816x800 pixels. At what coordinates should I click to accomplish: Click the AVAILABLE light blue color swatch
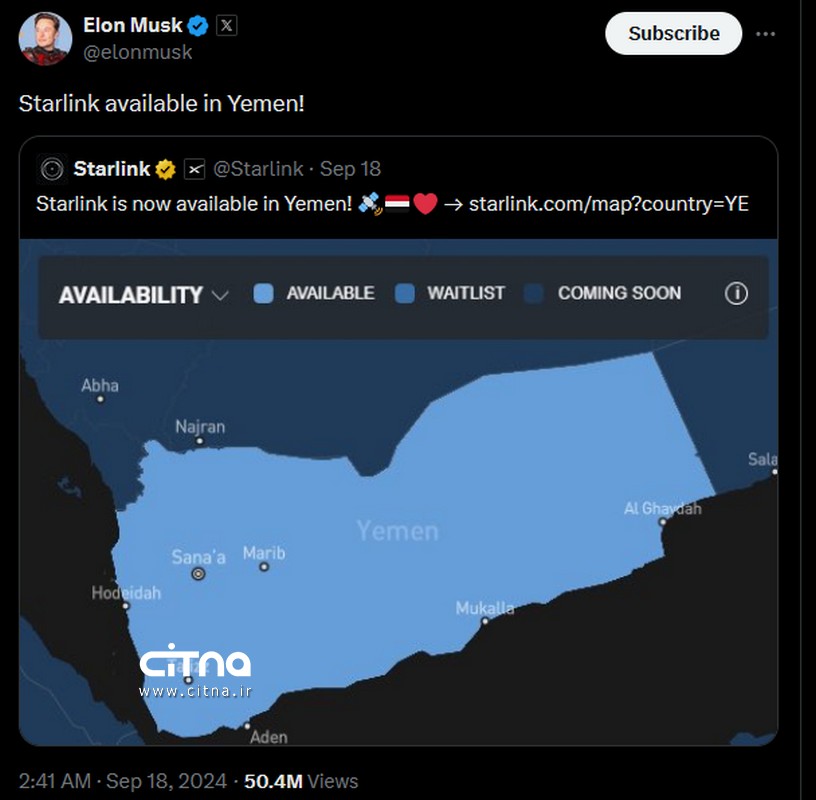point(264,294)
